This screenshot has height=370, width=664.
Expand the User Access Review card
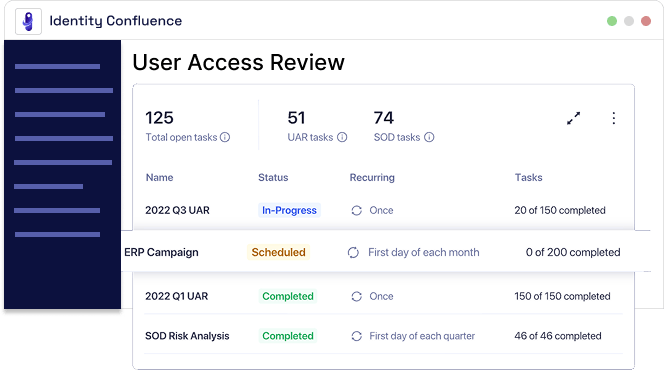[574, 118]
